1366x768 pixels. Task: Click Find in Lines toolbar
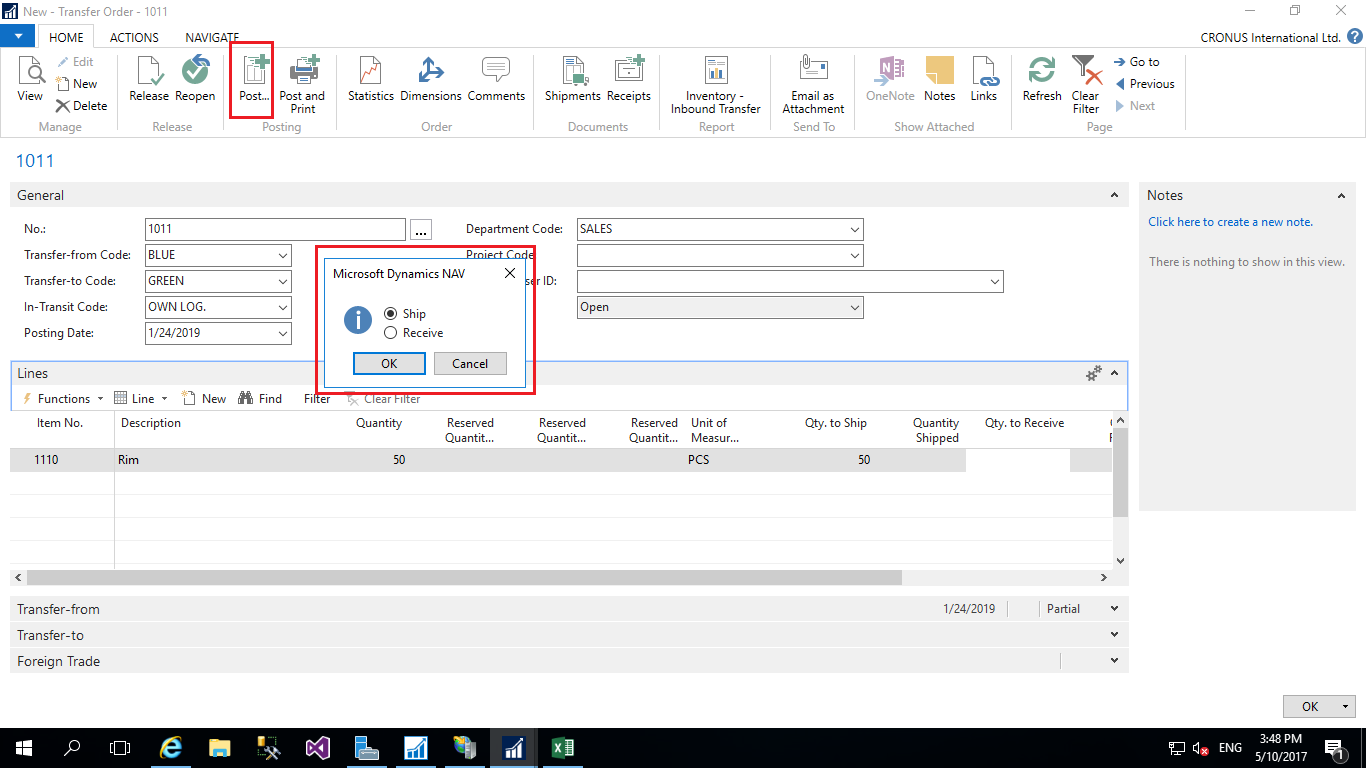(x=260, y=398)
